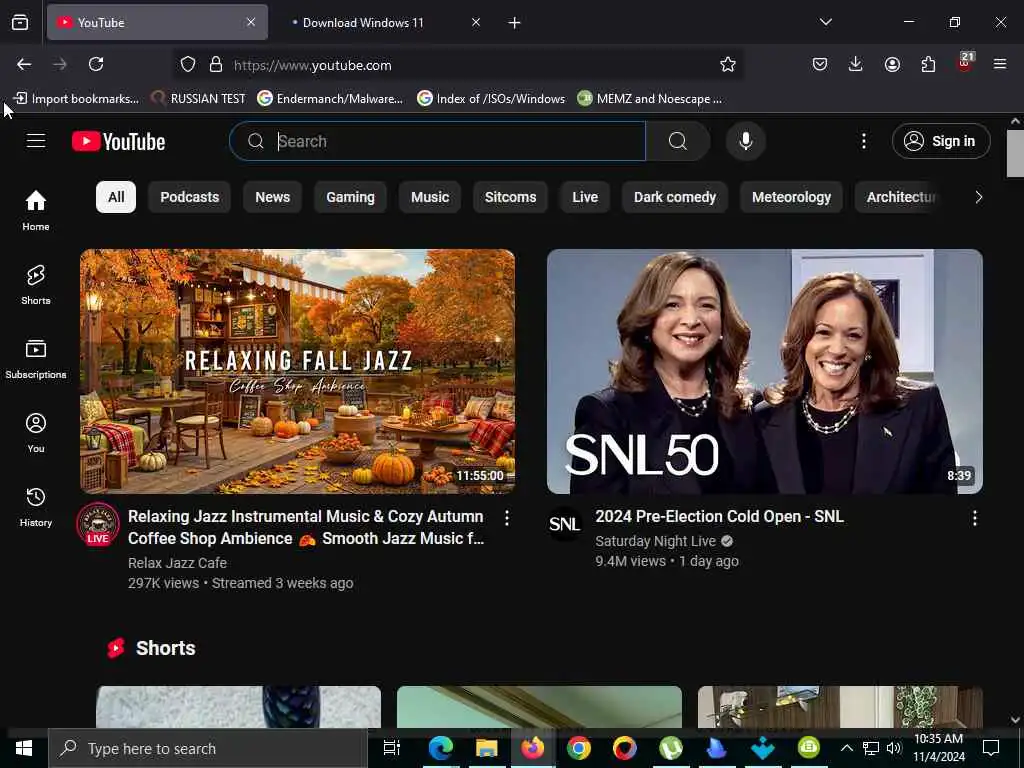Open Import bookmarks toolbar item
This screenshot has width=1024, height=768.
tap(76, 99)
